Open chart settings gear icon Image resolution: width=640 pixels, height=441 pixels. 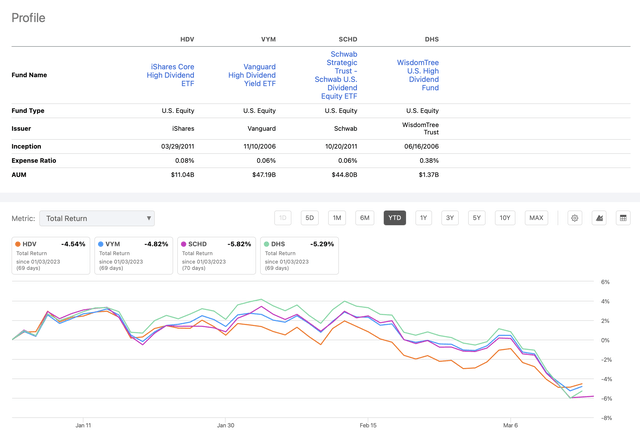pyautogui.click(x=574, y=218)
